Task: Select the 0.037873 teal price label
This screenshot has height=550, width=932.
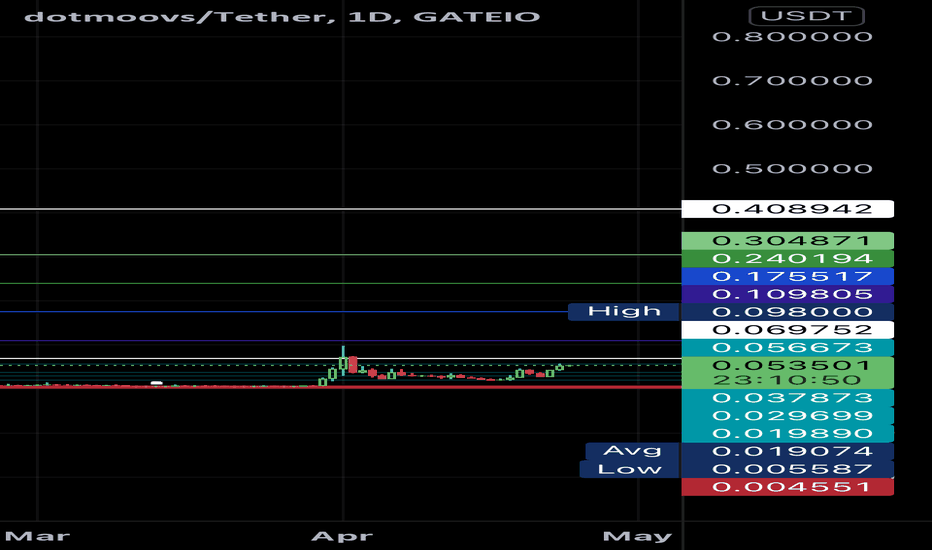Action: 788,398
